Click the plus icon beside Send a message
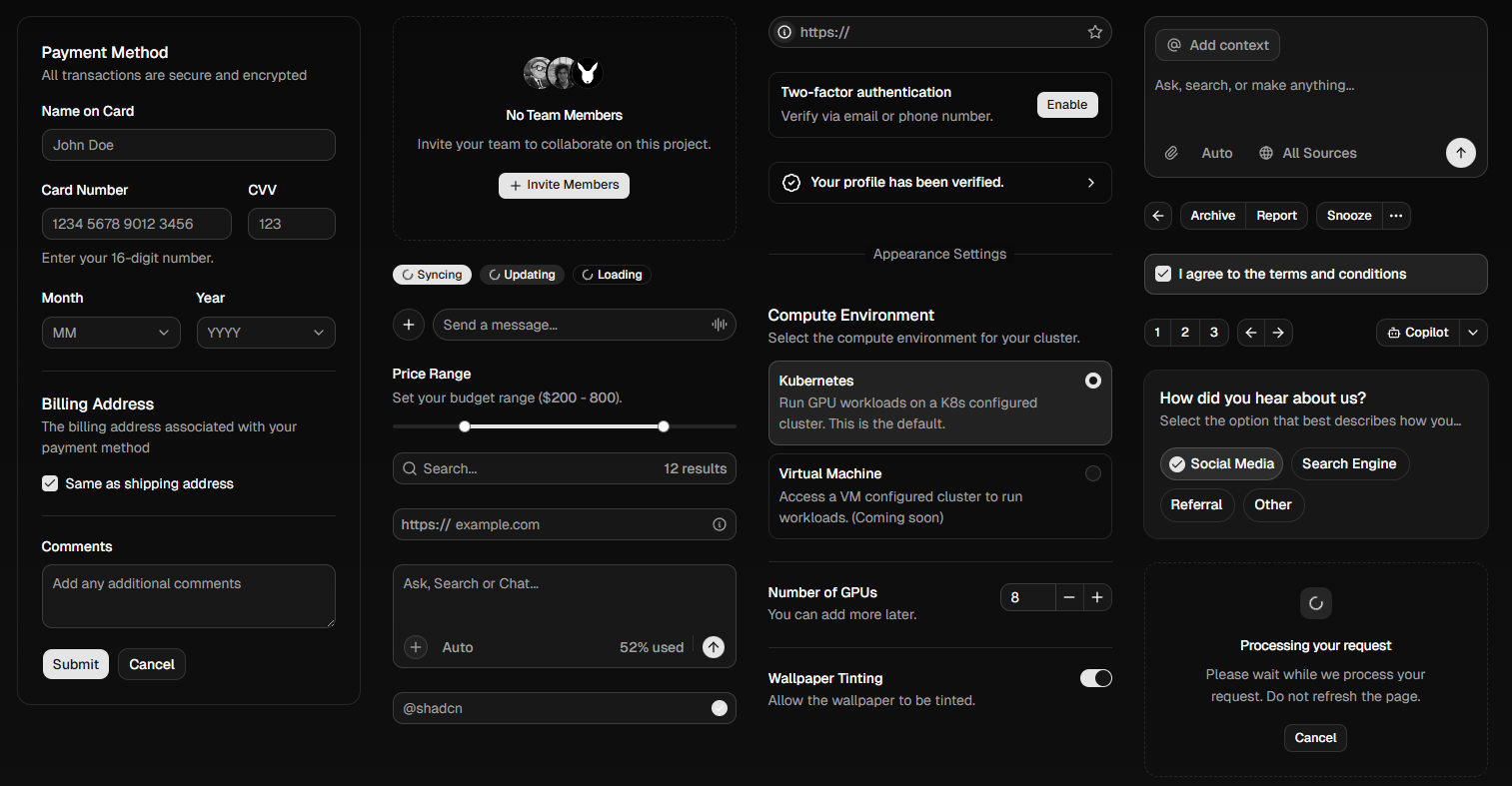 click(x=409, y=325)
